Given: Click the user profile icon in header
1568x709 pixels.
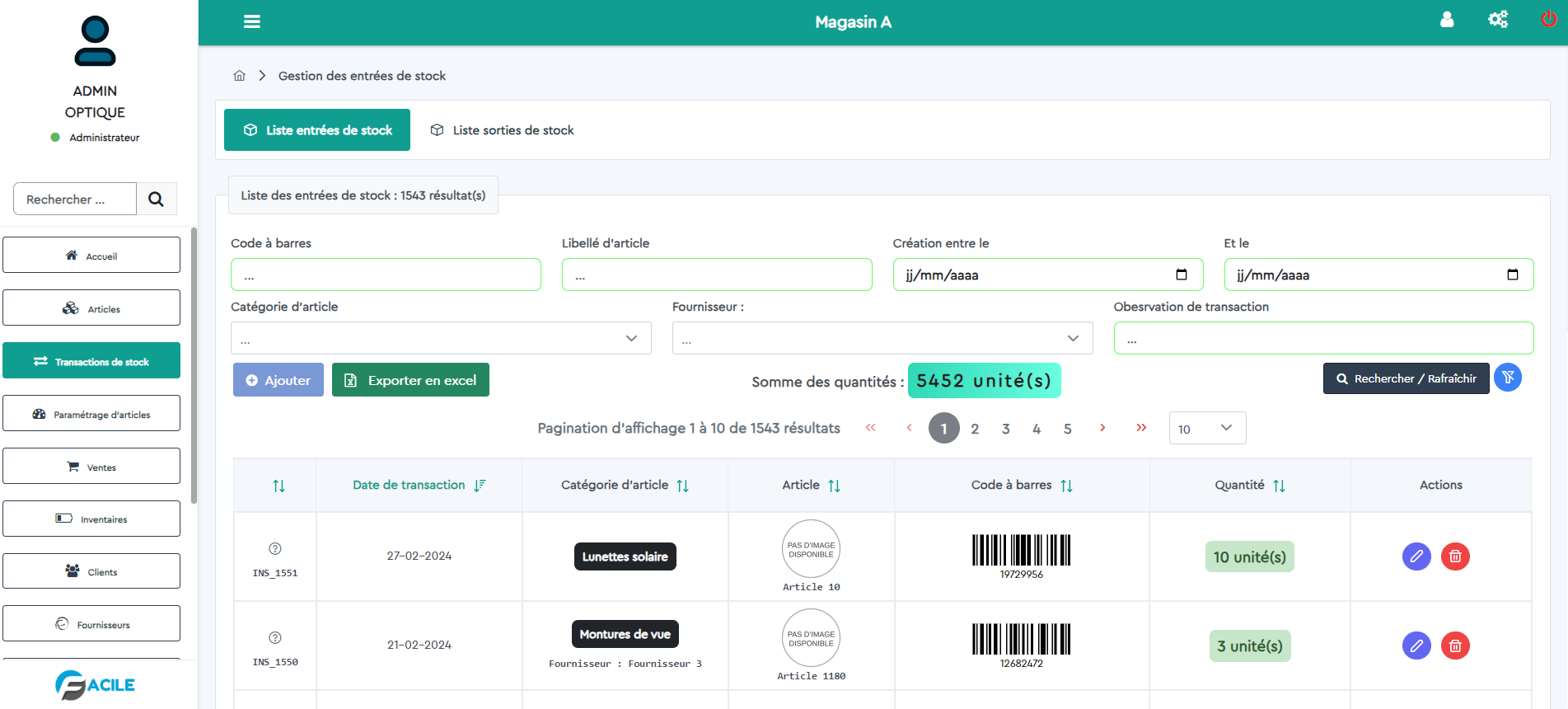Looking at the screenshot, I should pos(1447,20).
